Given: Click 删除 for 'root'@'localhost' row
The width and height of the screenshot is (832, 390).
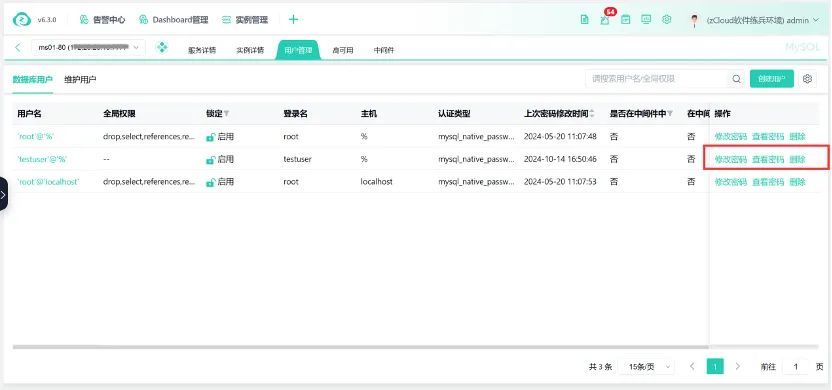Looking at the screenshot, I should point(797,181).
